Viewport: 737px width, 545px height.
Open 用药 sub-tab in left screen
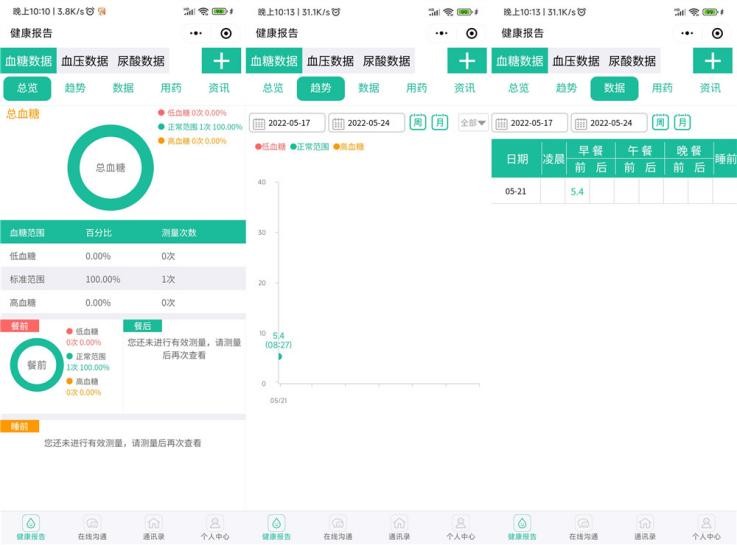[x=171, y=88]
